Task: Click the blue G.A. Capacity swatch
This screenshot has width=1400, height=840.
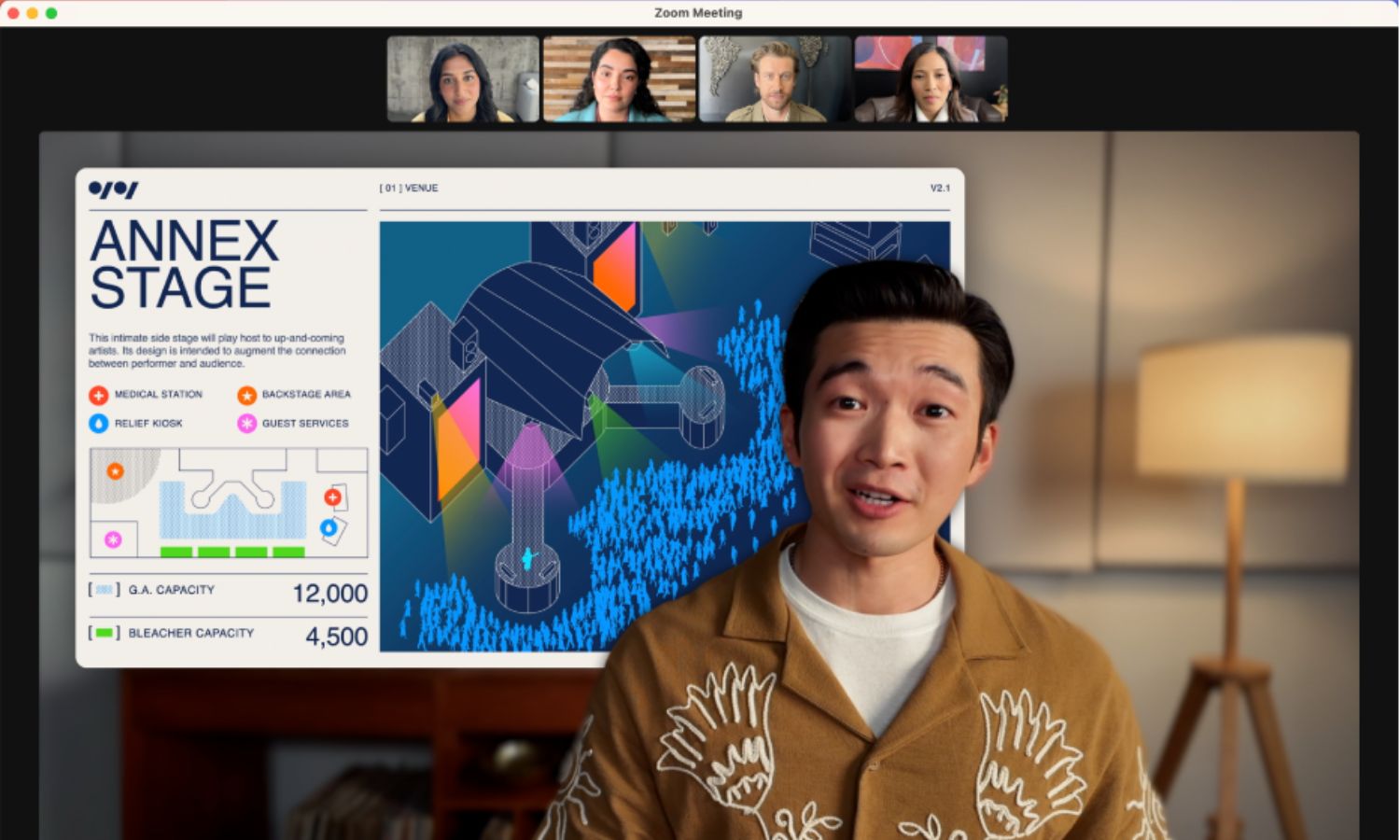Action: tap(105, 590)
